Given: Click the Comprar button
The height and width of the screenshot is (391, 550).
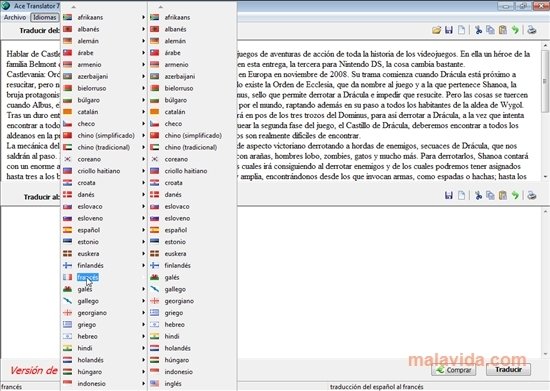Looking at the screenshot, I should point(454,370).
